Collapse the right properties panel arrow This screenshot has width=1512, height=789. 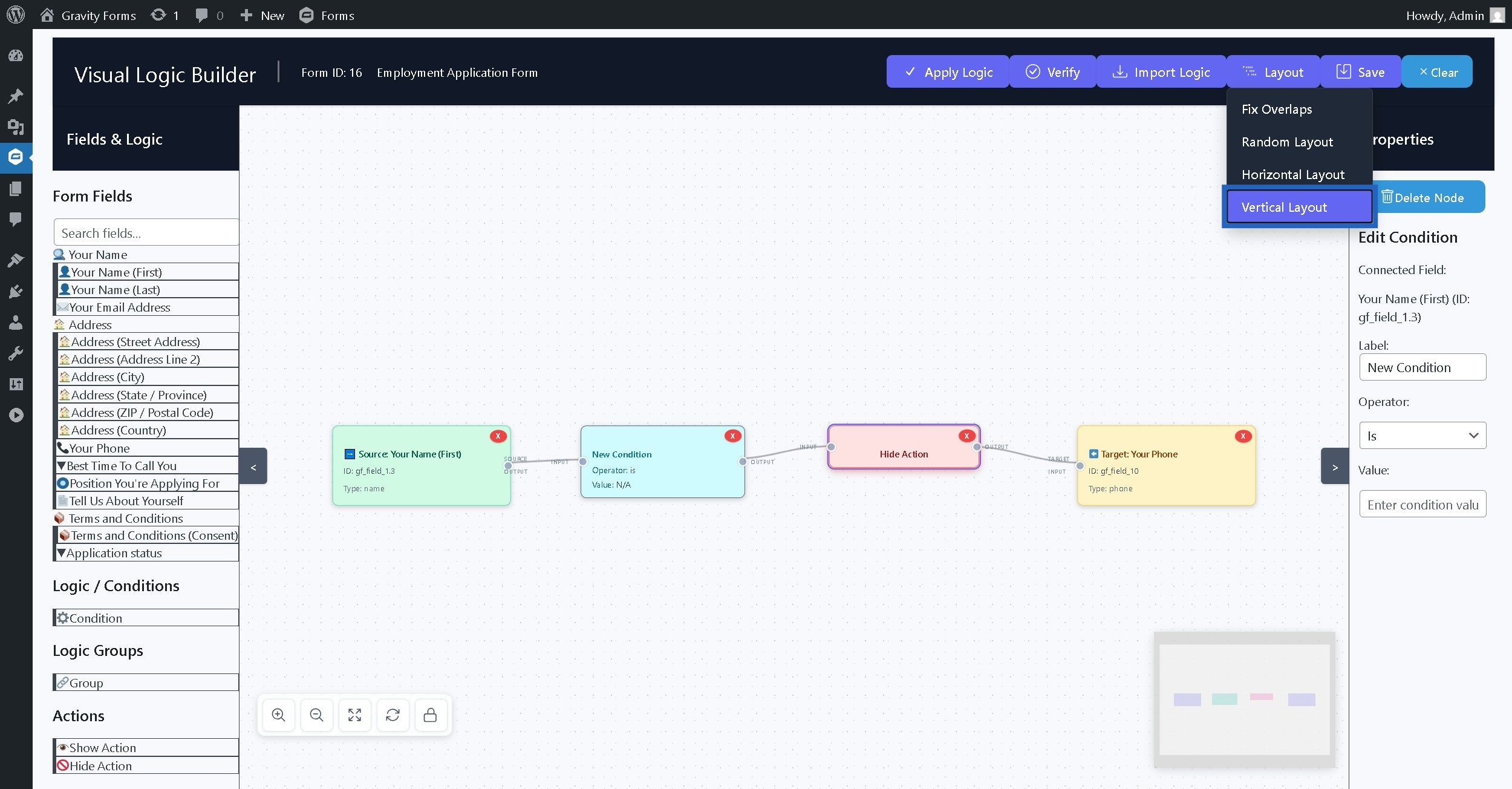pos(1334,467)
